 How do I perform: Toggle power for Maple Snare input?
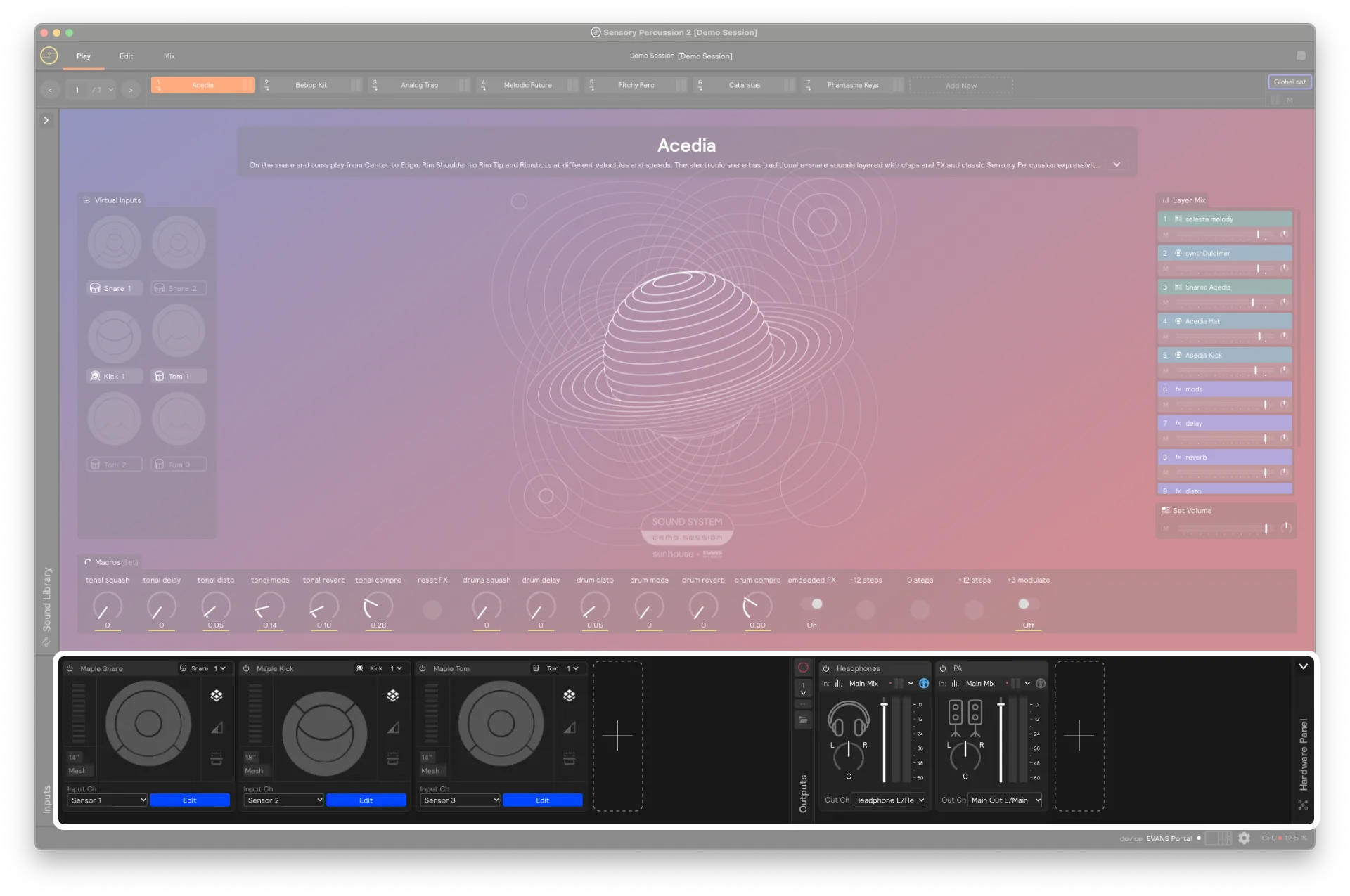[x=70, y=668]
